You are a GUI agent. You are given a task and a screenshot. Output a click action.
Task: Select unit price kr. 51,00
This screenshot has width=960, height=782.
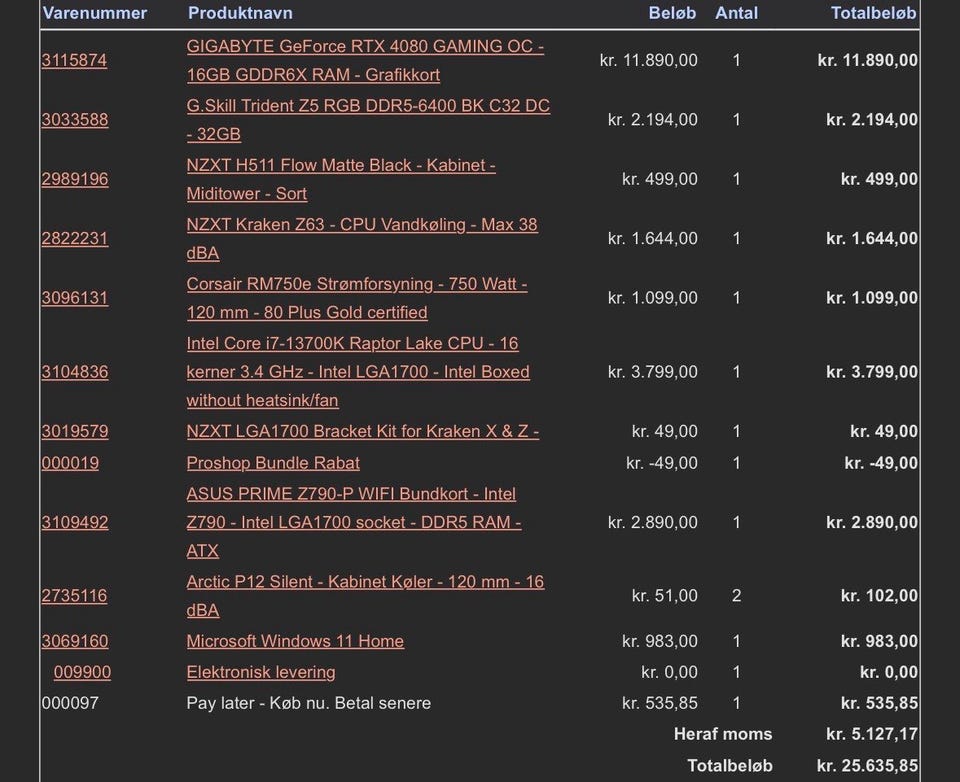pyautogui.click(x=664, y=596)
